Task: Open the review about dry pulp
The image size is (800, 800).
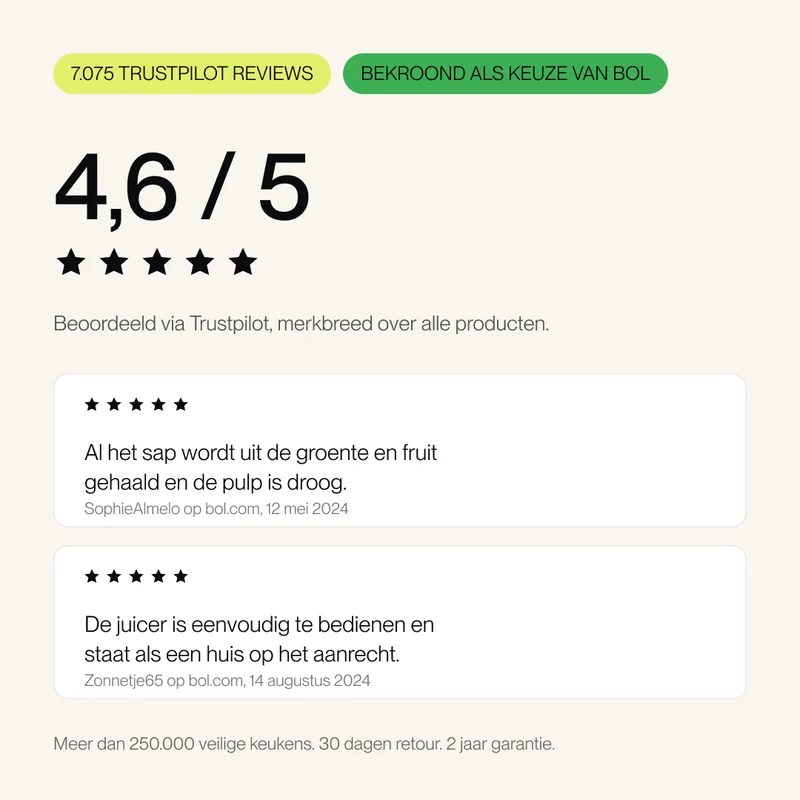Action: [x=400, y=450]
